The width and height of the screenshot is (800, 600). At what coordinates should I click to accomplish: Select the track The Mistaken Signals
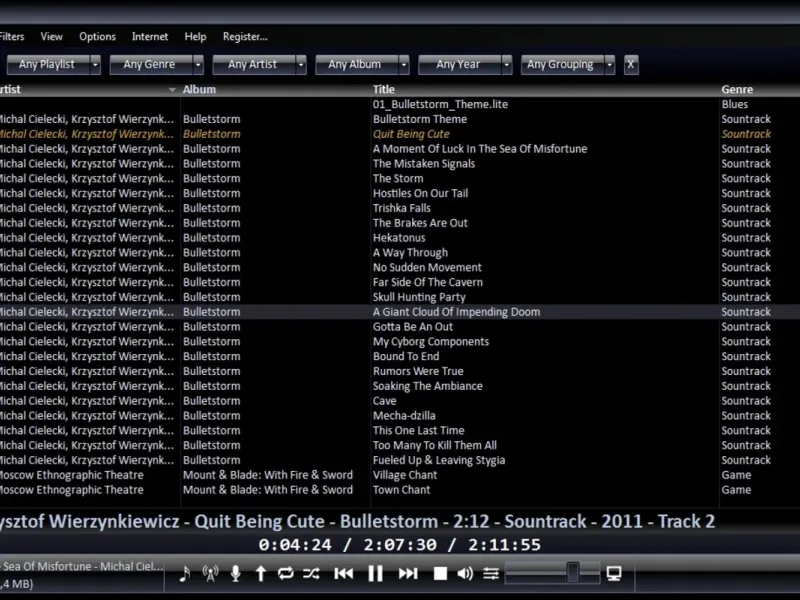point(424,164)
